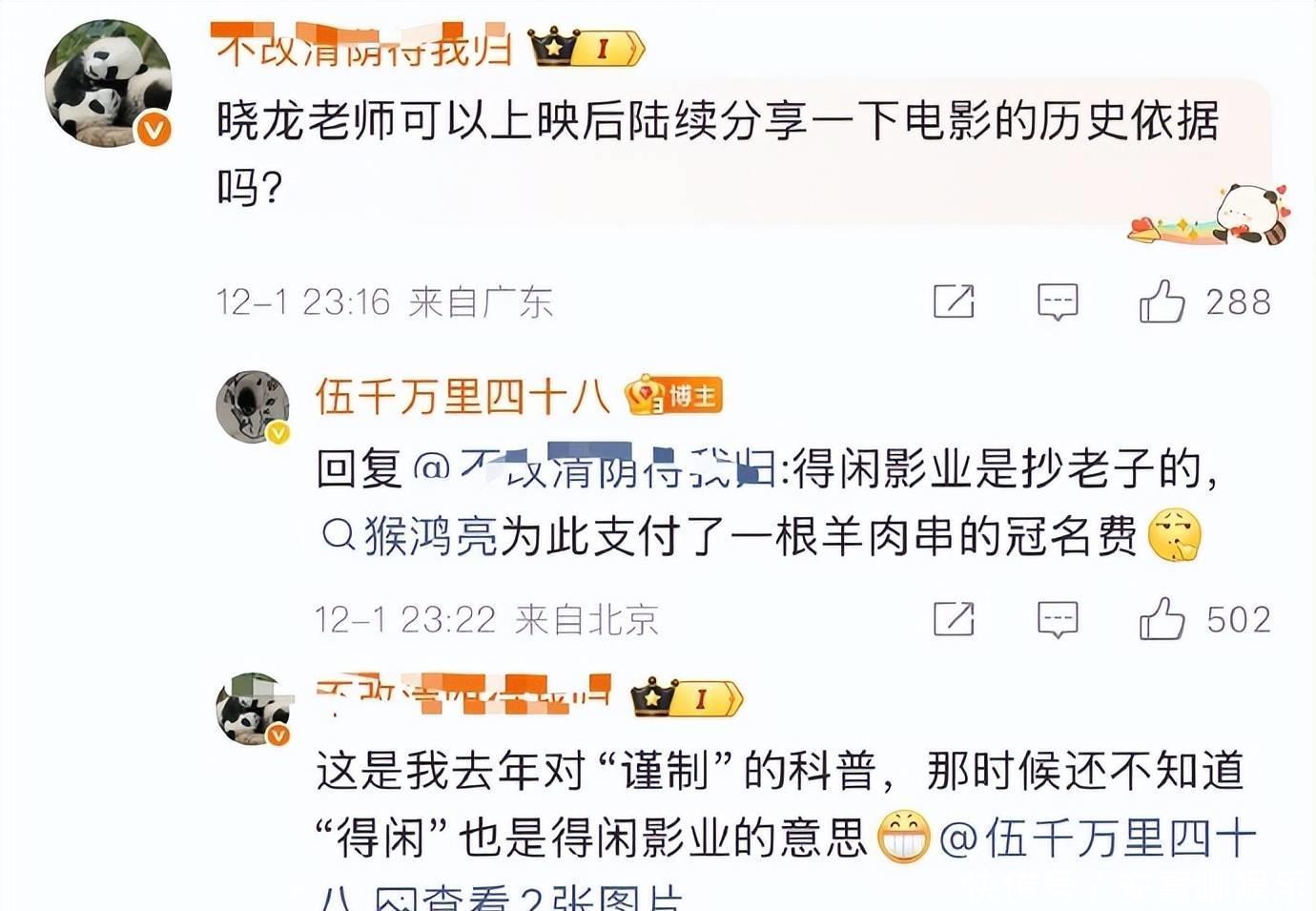The image size is (1316, 911).
Task: Share the 23:16 Guangdong comment
Action: pos(954,300)
